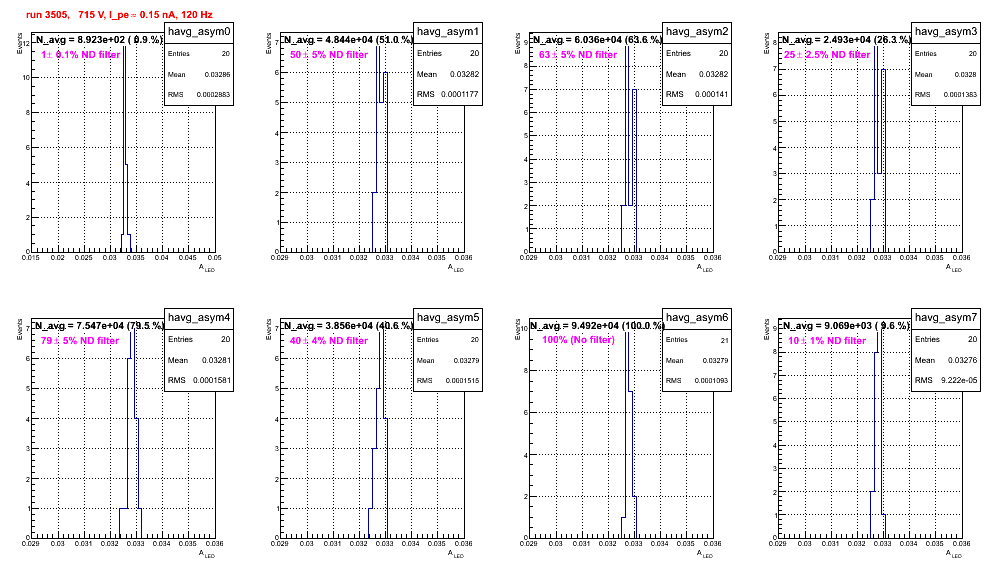Click RMS value 0.0001383 in havg_asym3
This screenshot has width=996, height=572.
coord(960,95)
